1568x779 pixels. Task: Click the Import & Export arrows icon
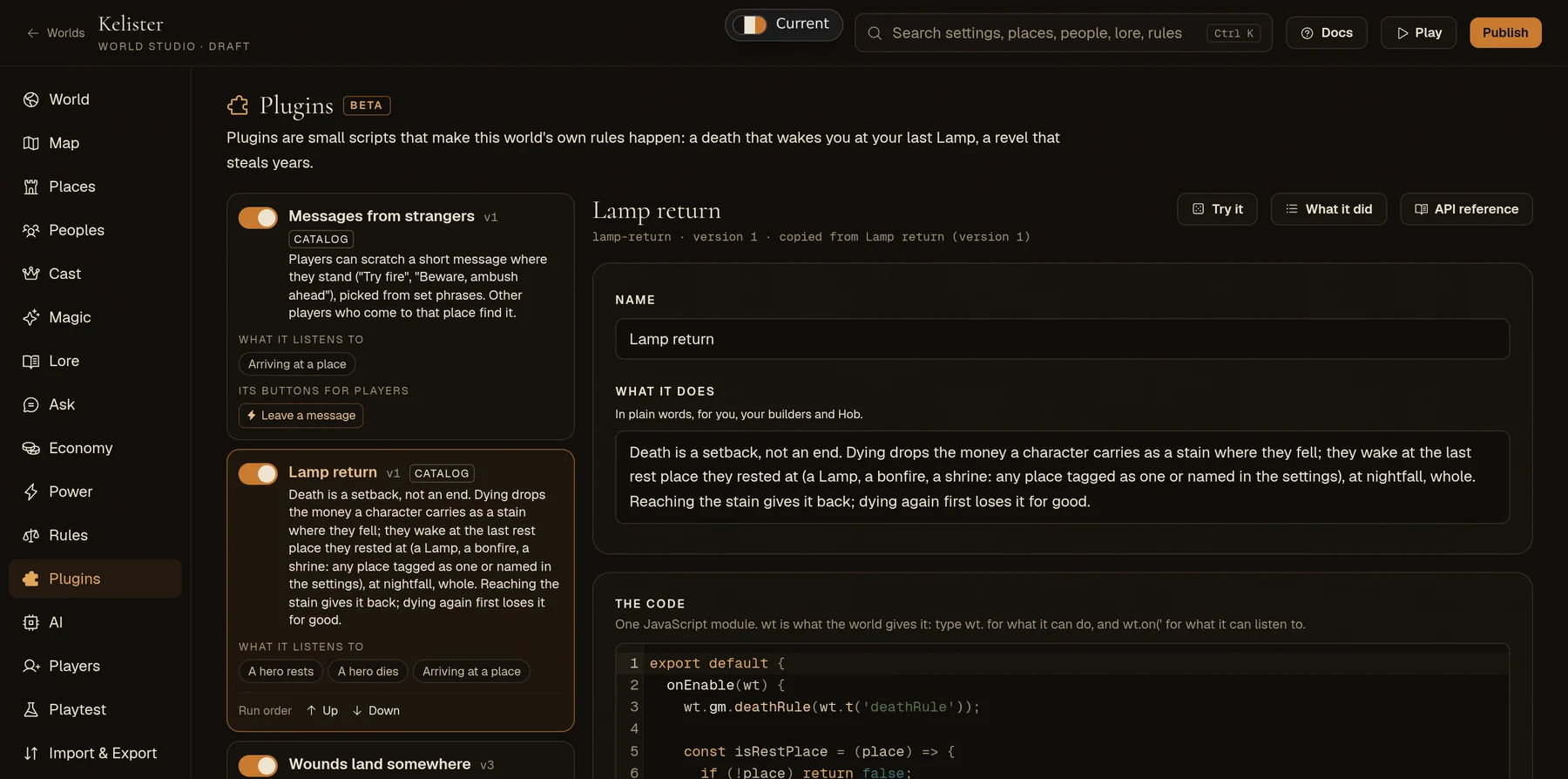coord(31,753)
